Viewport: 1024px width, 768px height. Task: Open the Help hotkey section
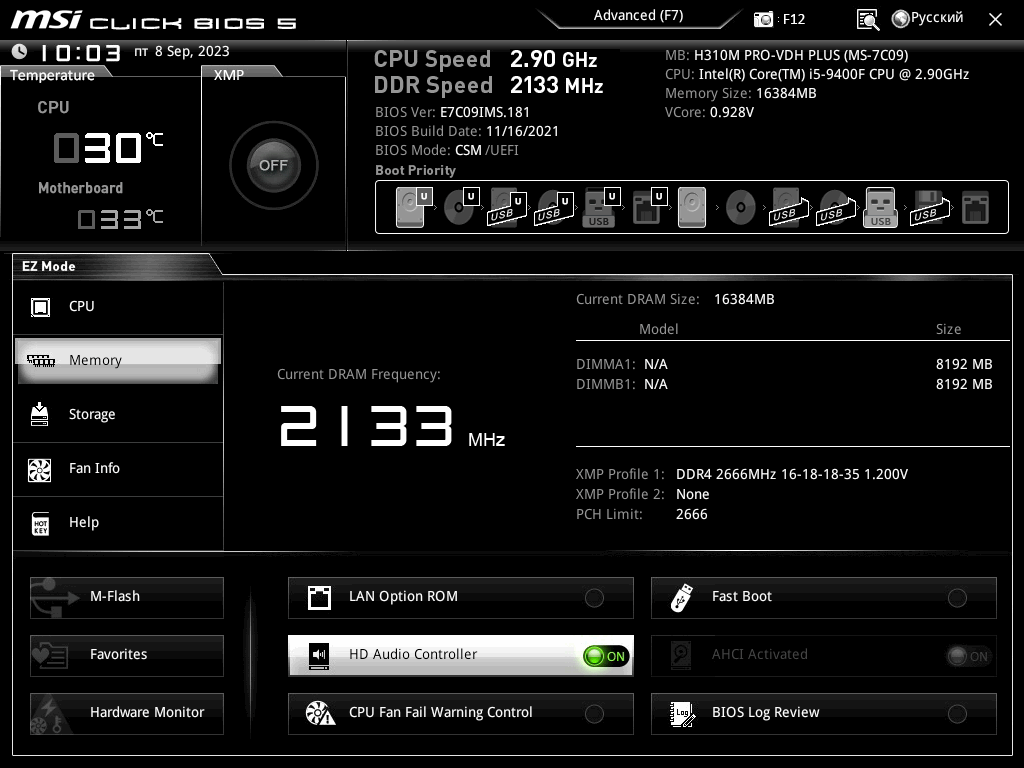point(118,522)
